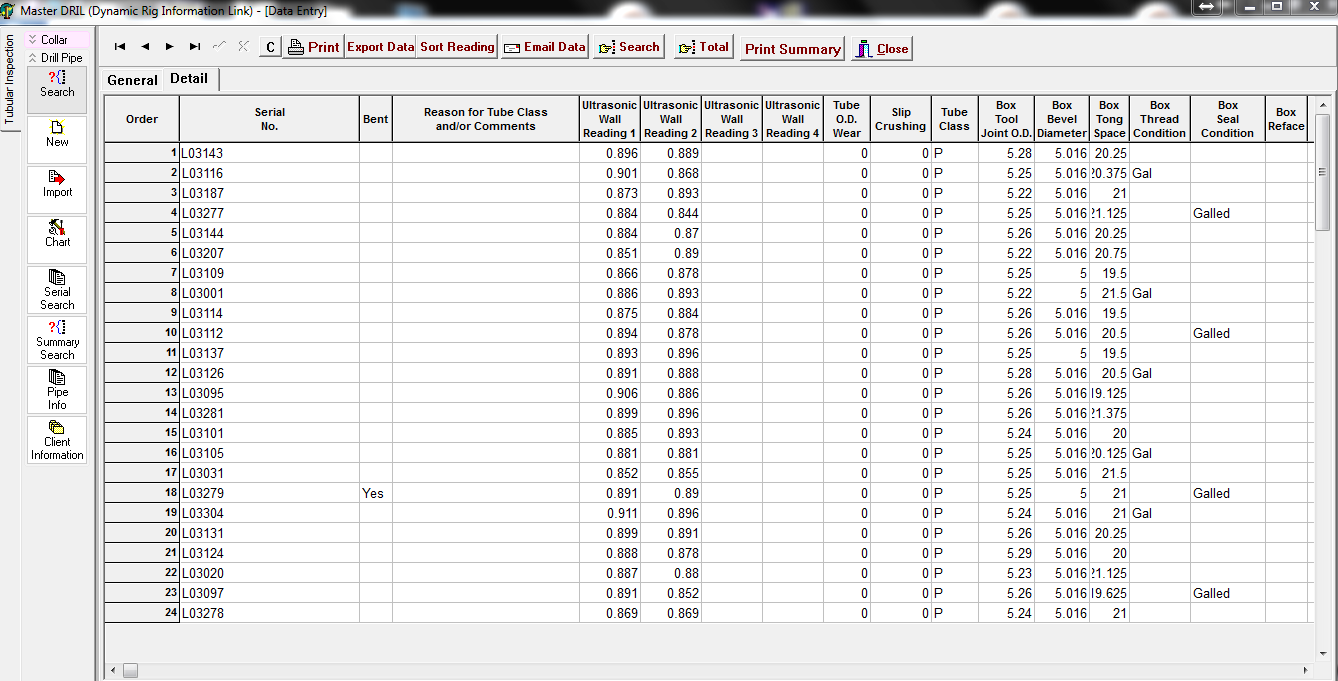Open the Tubular Inspection vertical tab

coord(11,80)
